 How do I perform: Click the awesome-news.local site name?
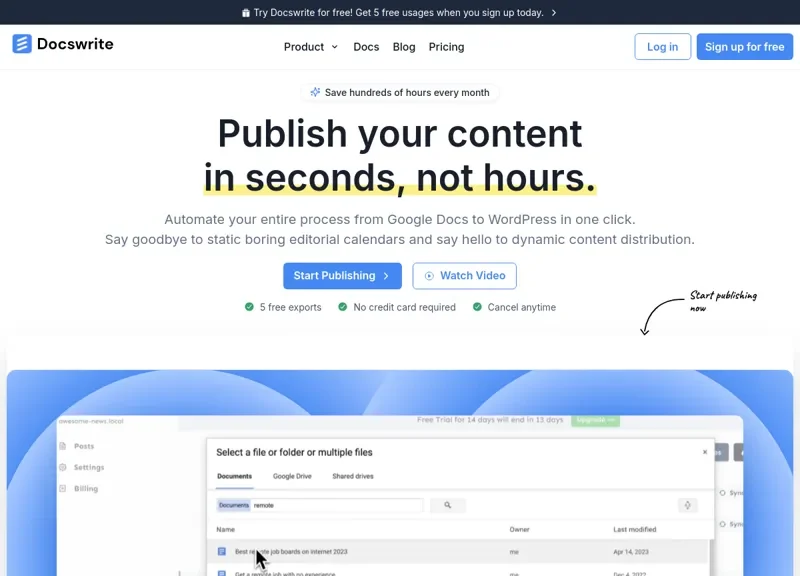(91, 421)
